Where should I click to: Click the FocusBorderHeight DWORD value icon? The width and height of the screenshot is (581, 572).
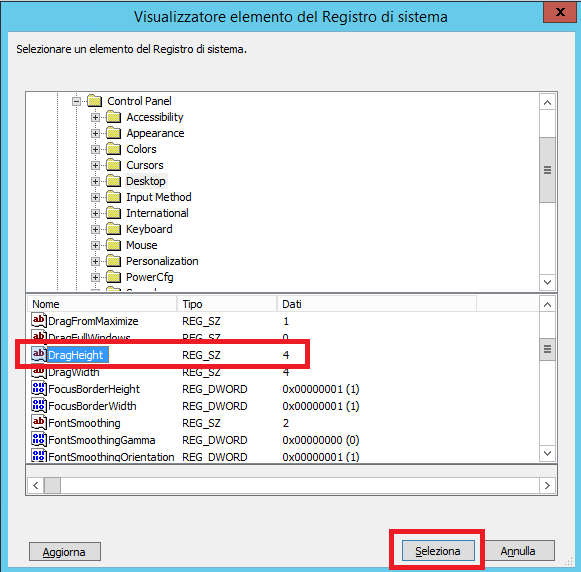pyautogui.click(x=39, y=389)
